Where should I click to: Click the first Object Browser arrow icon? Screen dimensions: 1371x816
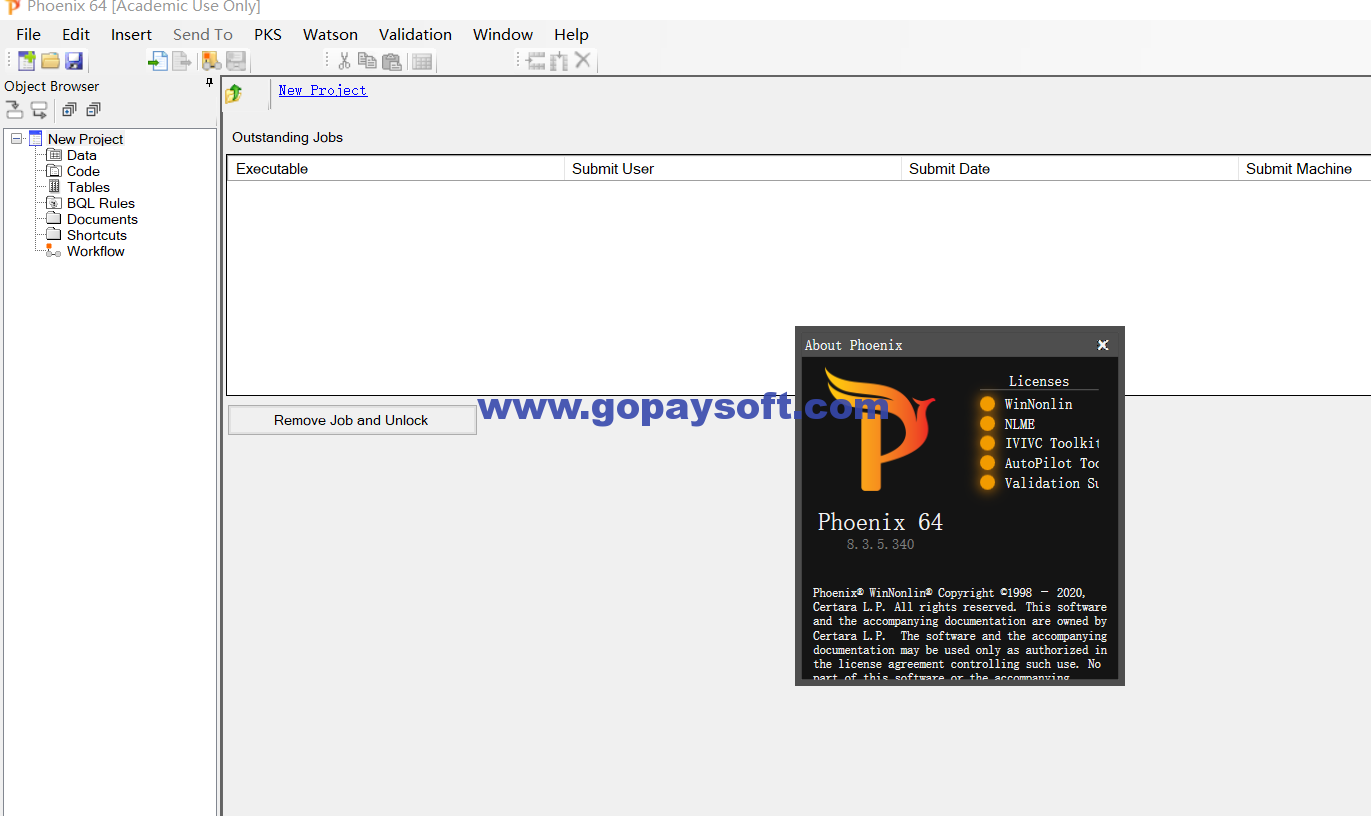(x=15, y=110)
